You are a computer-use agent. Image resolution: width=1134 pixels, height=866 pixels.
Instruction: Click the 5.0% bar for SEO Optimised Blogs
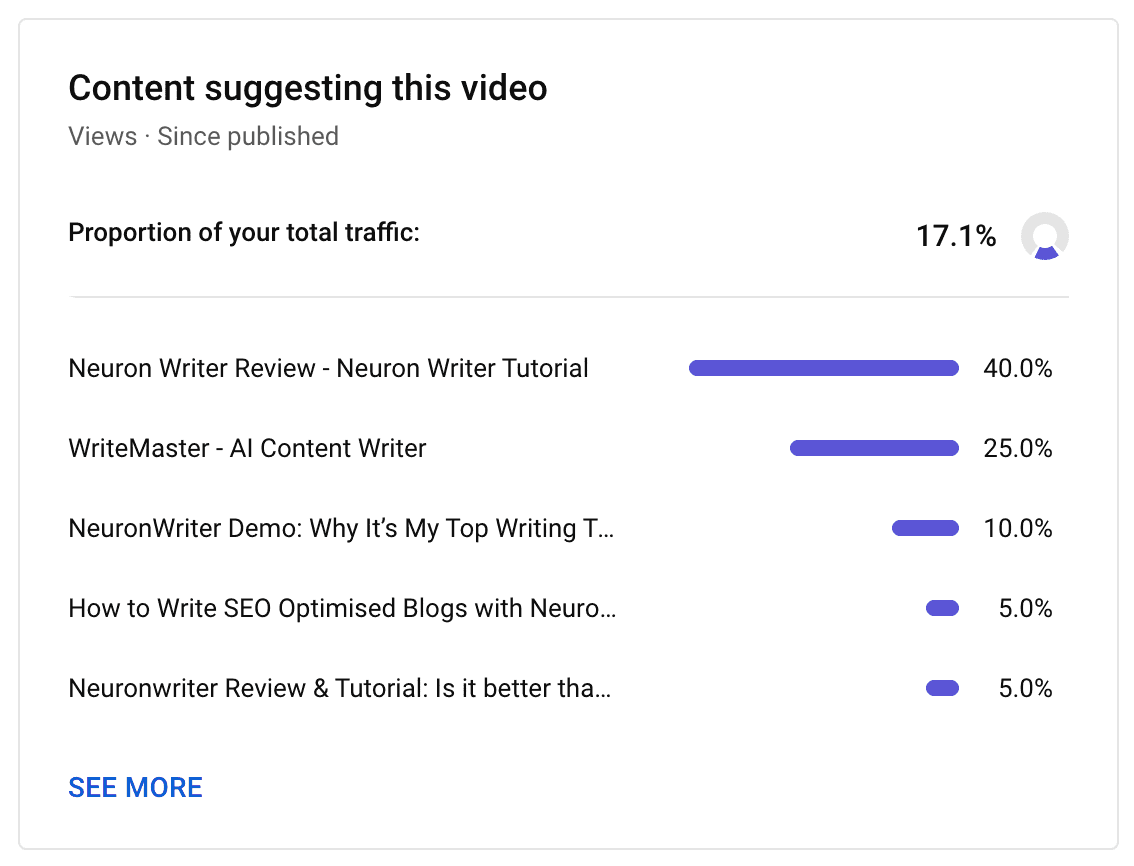pyautogui.click(x=942, y=608)
